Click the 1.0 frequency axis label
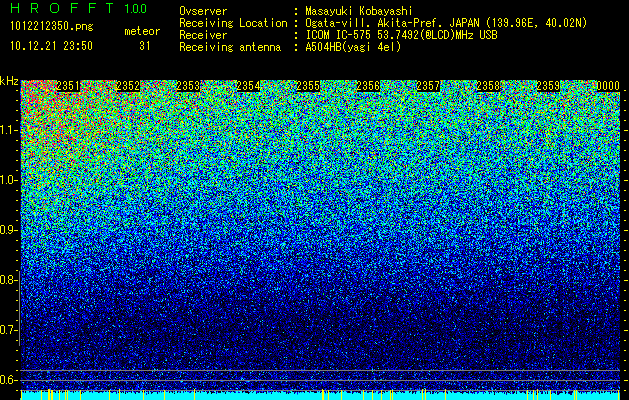Image resolution: width=629 pixels, height=400 pixels. (9, 180)
